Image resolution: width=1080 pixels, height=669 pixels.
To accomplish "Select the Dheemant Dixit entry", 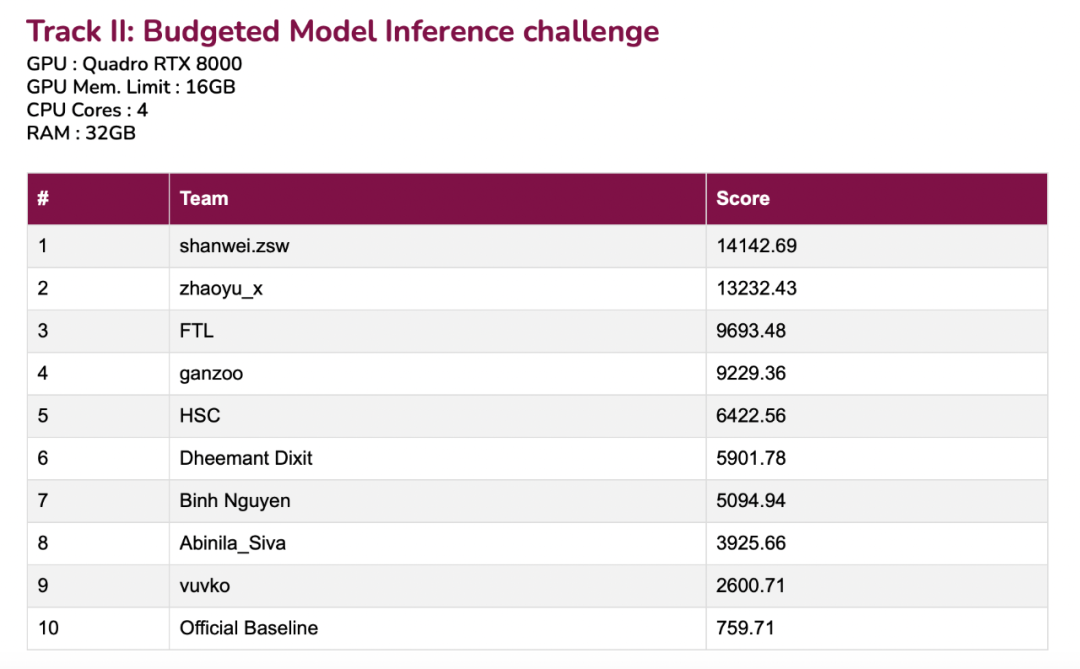I will point(246,458).
